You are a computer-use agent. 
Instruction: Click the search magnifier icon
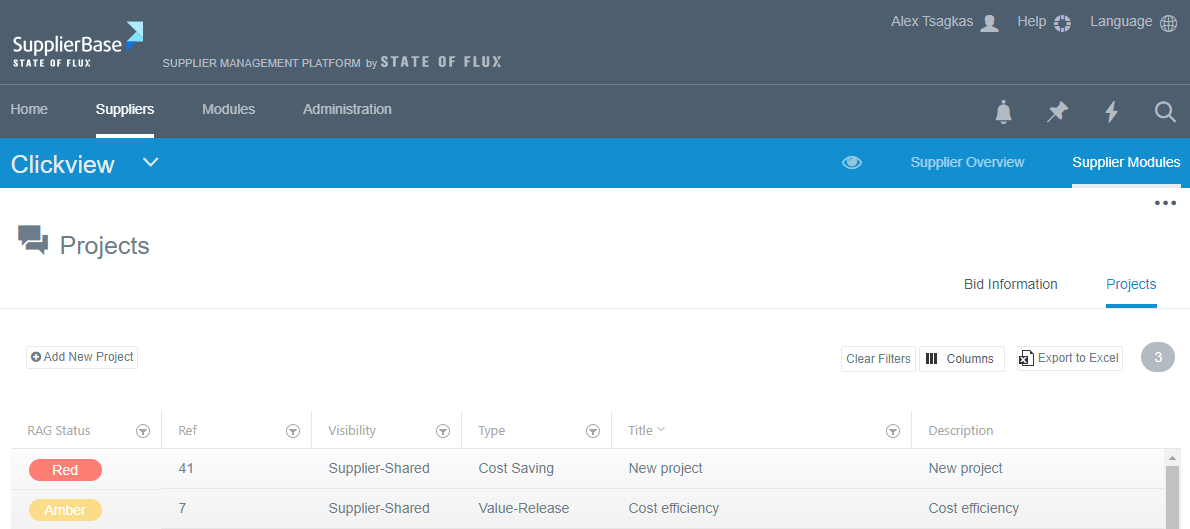pyautogui.click(x=1165, y=112)
